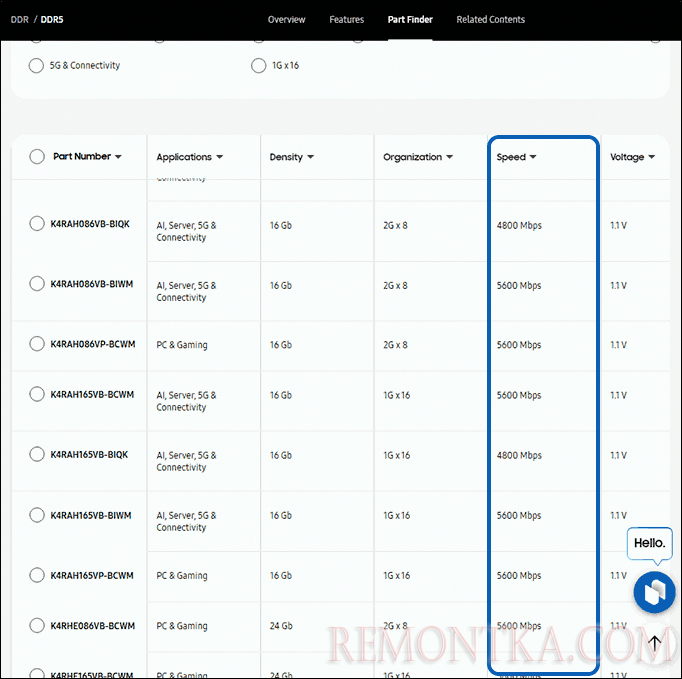Select part K4RHE086VB-BCWM checkbox

click(x=37, y=625)
